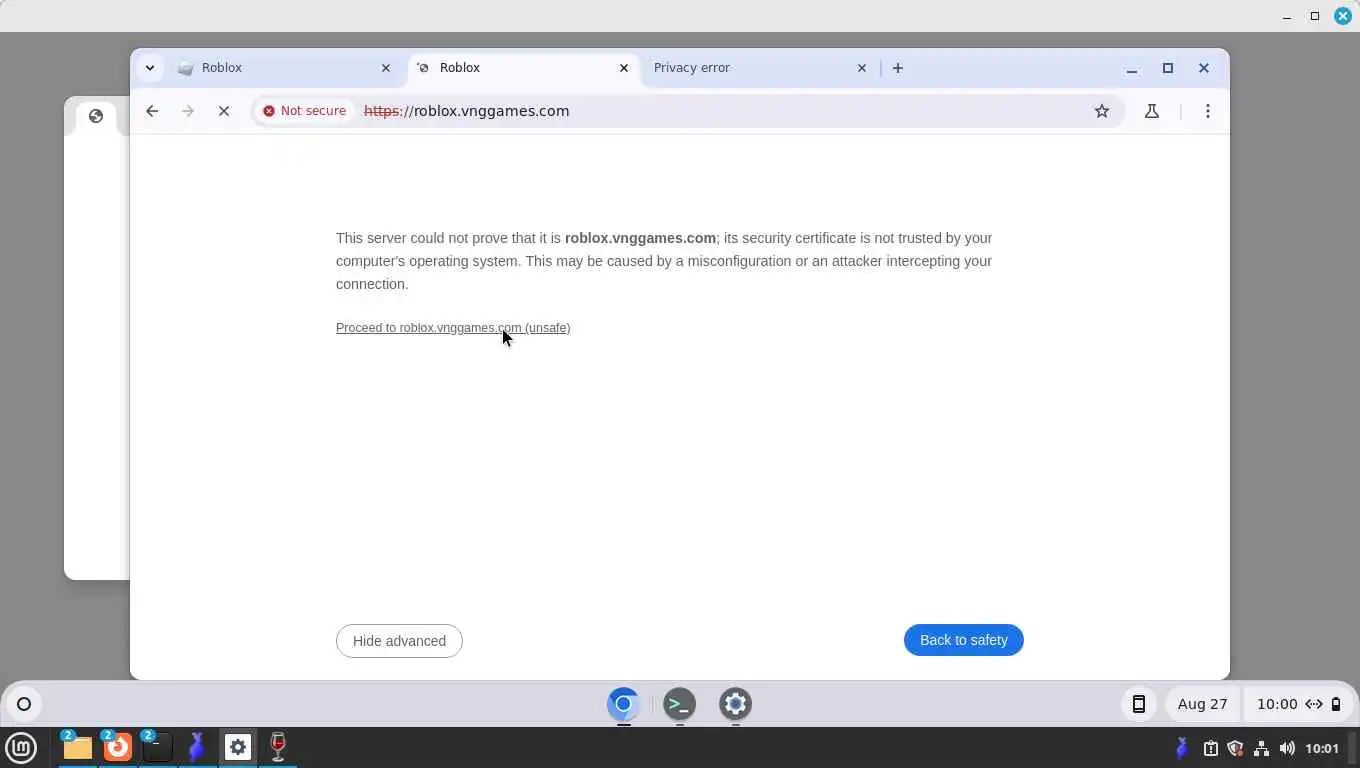Open the Aug 27 calendar date chip
The height and width of the screenshot is (768, 1360).
[1202, 704]
